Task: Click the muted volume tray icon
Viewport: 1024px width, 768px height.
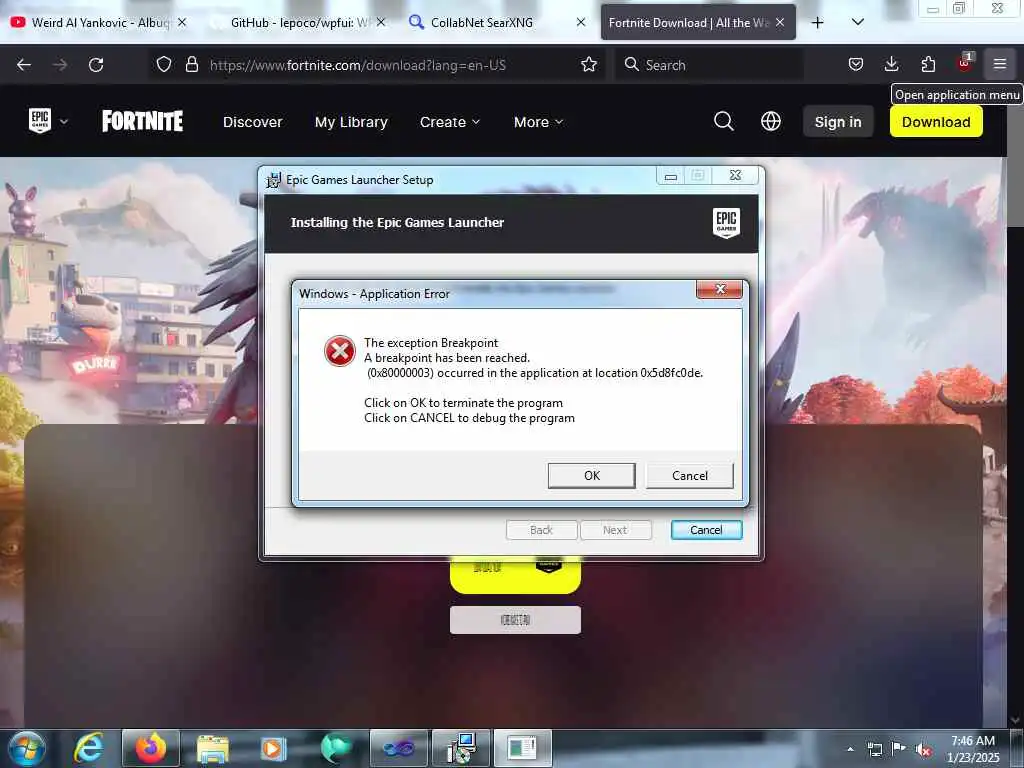Action: click(x=923, y=749)
